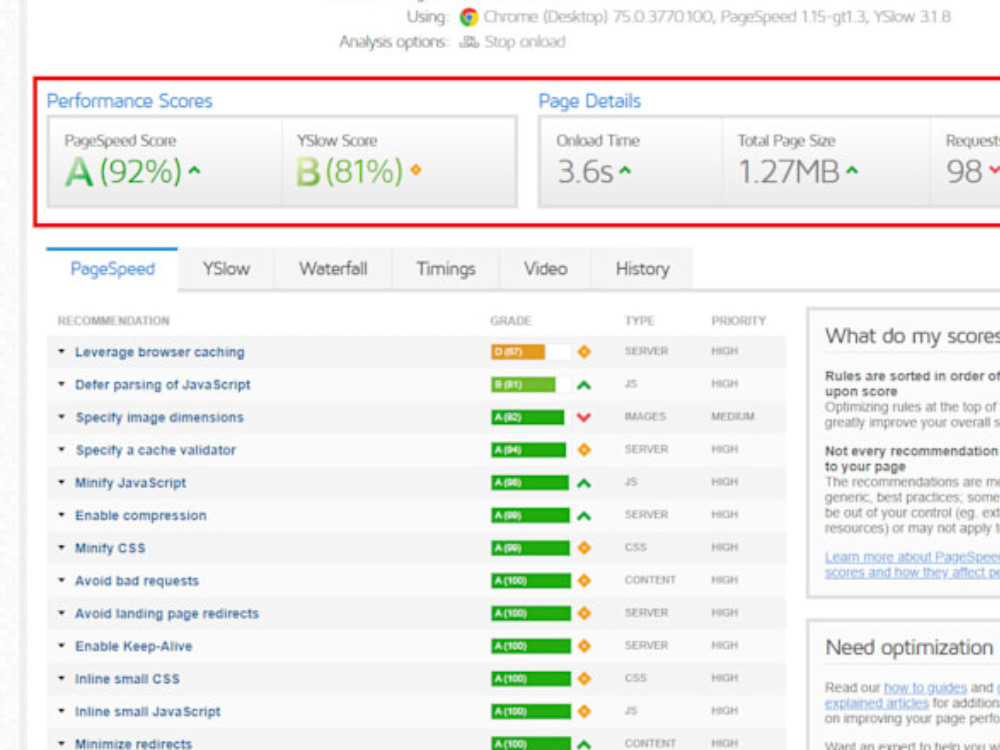Viewport: 1000px width, 750px height.
Task: Select the Timings tab
Action: tap(446, 269)
